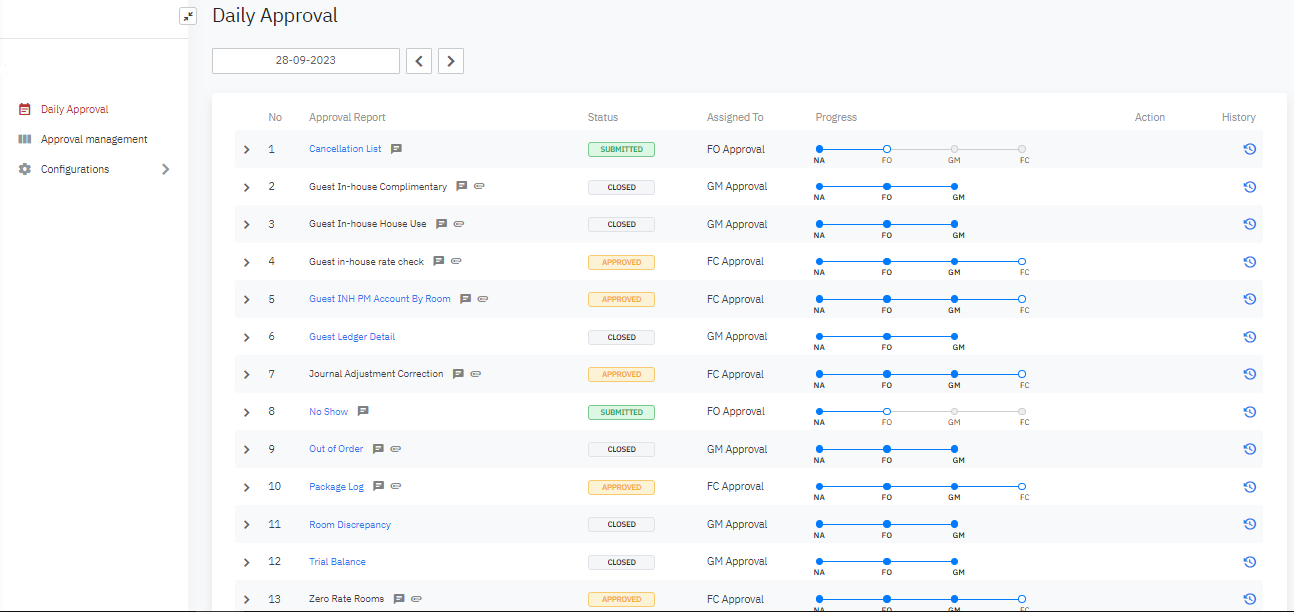The height and width of the screenshot is (612, 1294).
Task: Go to the previous date
Action: tap(418, 61)
